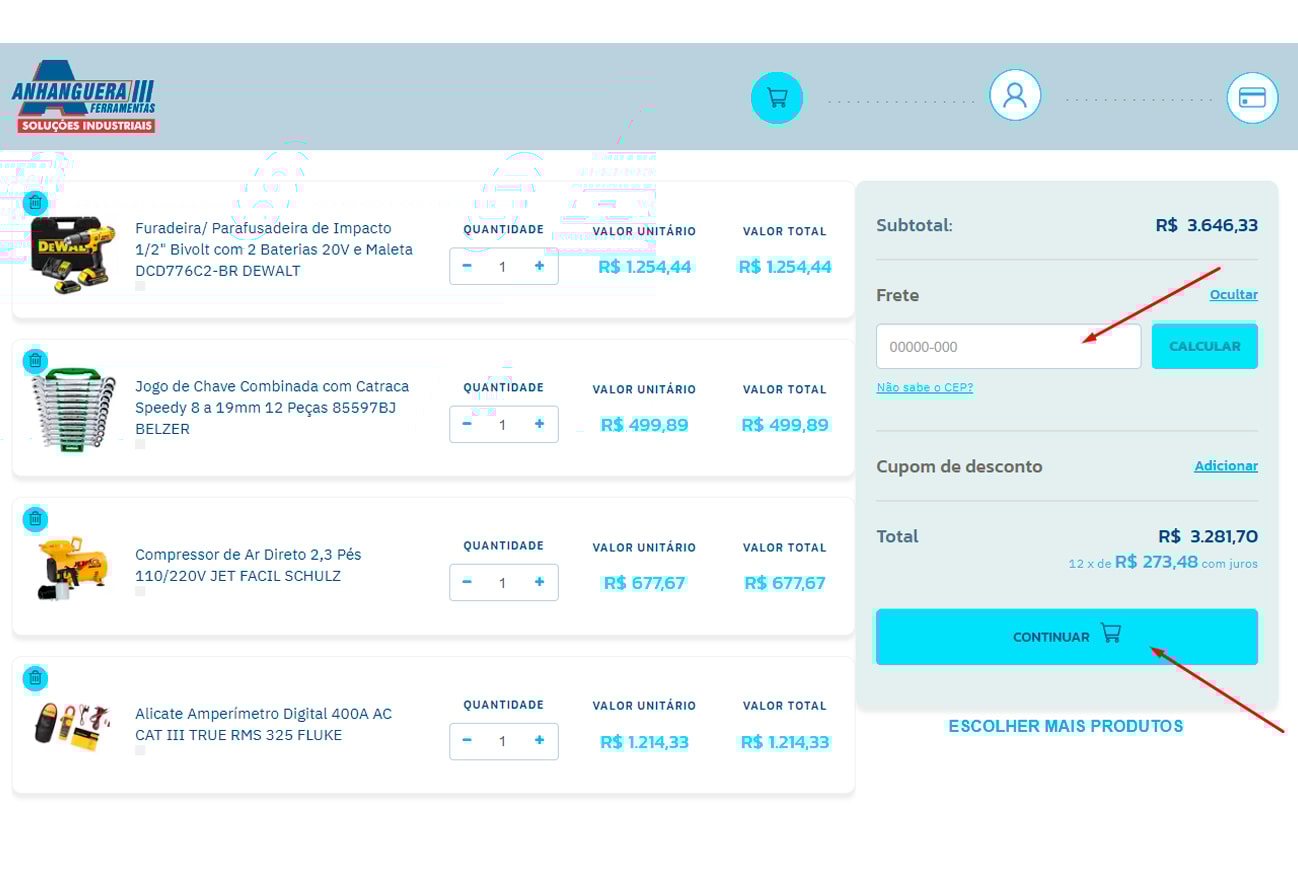Click the Anhanguera Ferramentas logo
The height and width of the screenshot is (874, 1298).
84,98
